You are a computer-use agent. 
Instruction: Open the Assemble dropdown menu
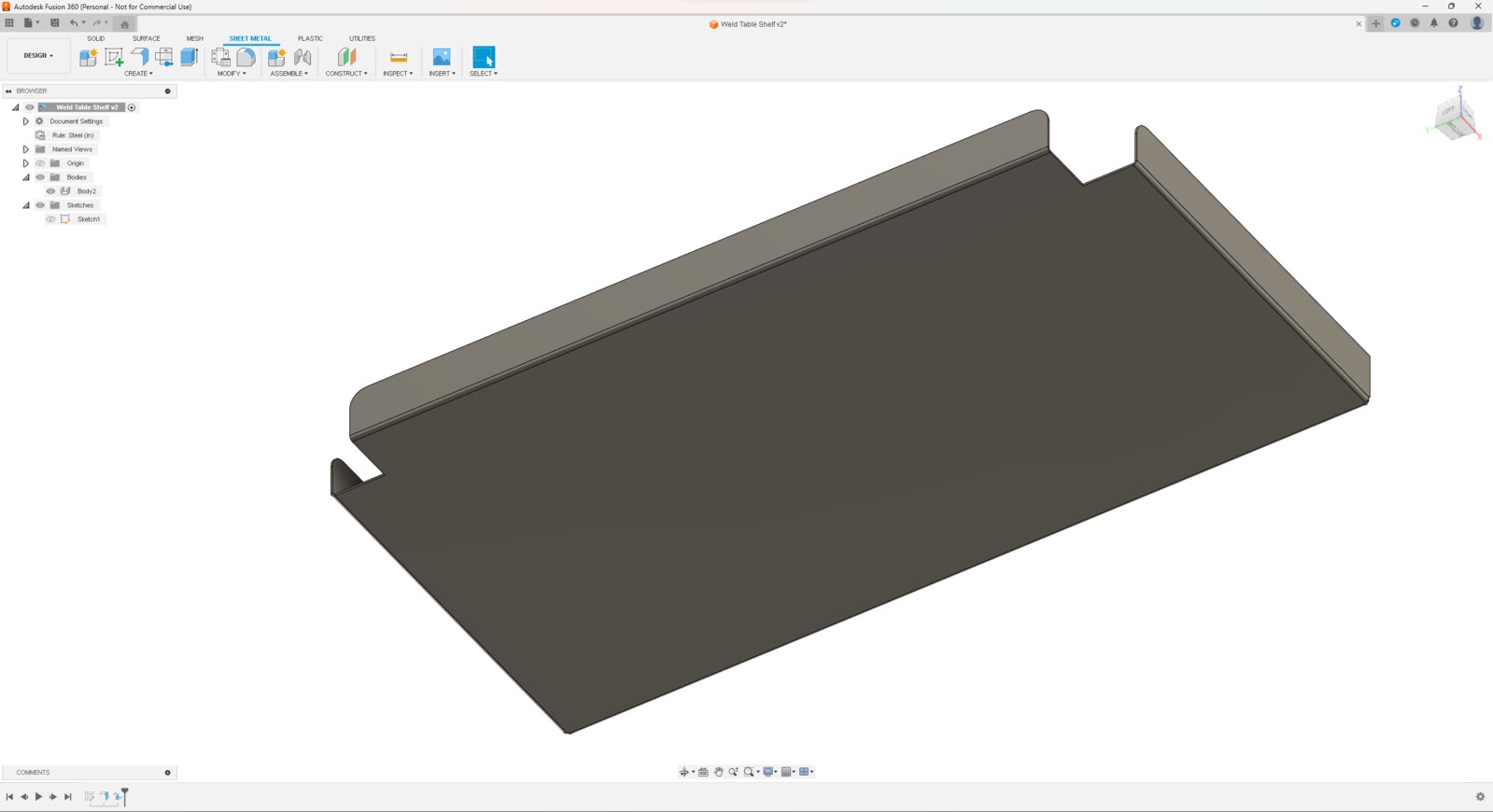pyautogui.click(x=289, y=74)
